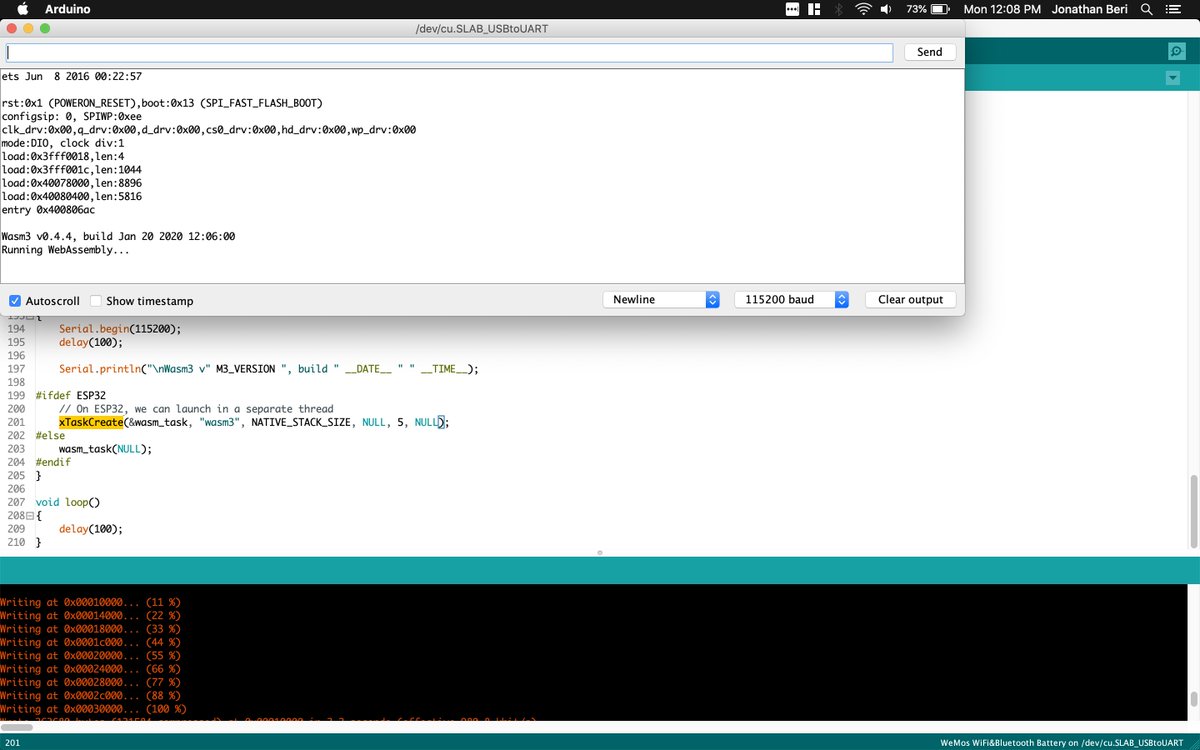Click the Clear output button
This screenshot has width=1200, height=750.
pyautogui.click(x=910, y=299)
